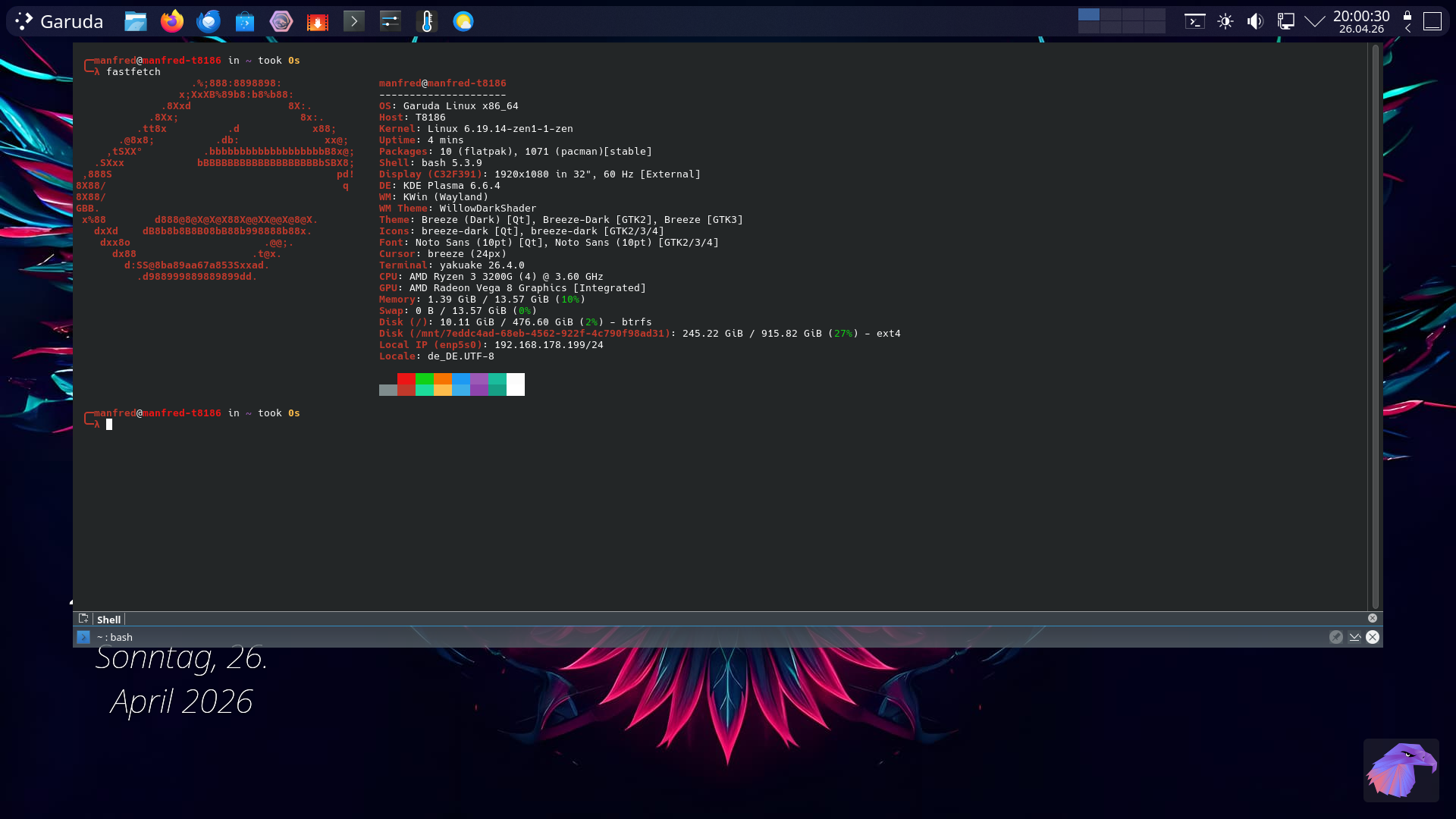Click the 'OS: Garuda Linux x86_64' line

(449, 106)
